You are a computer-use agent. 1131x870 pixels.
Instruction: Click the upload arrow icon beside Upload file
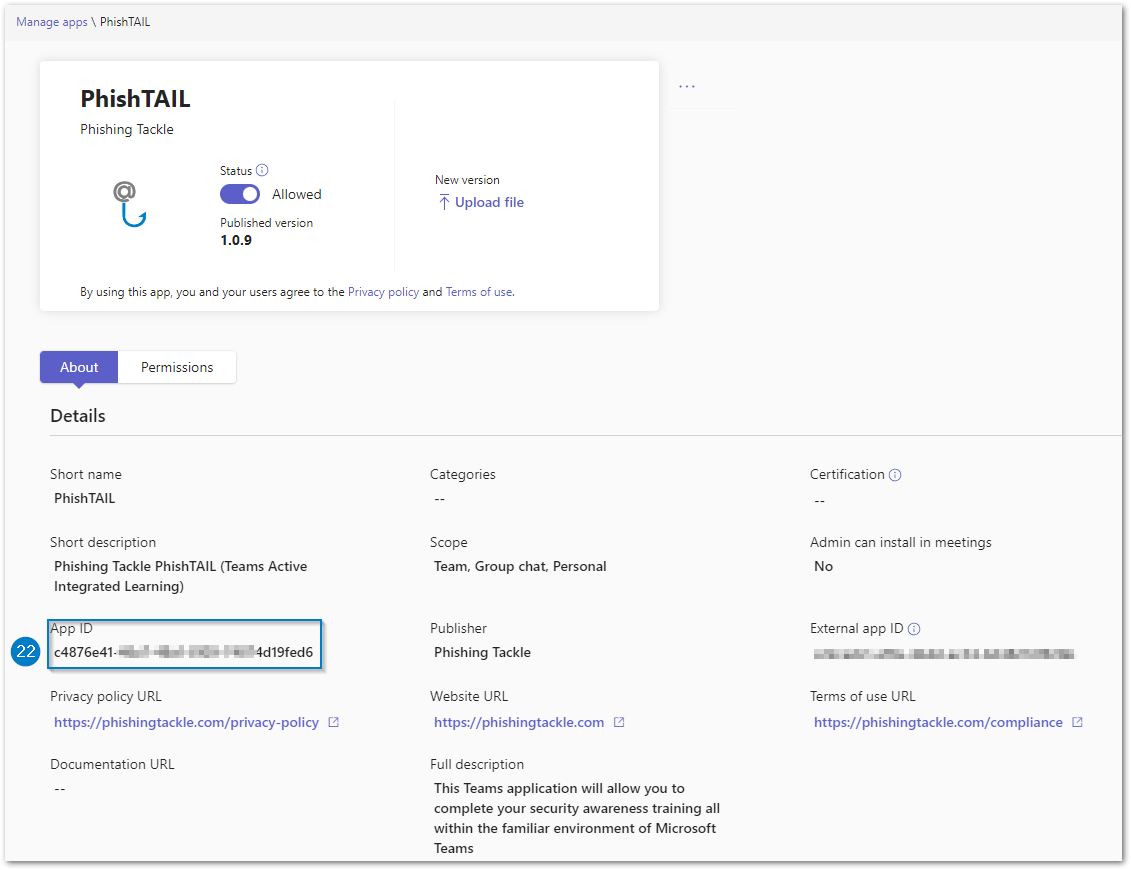click(x=444, y=203)
